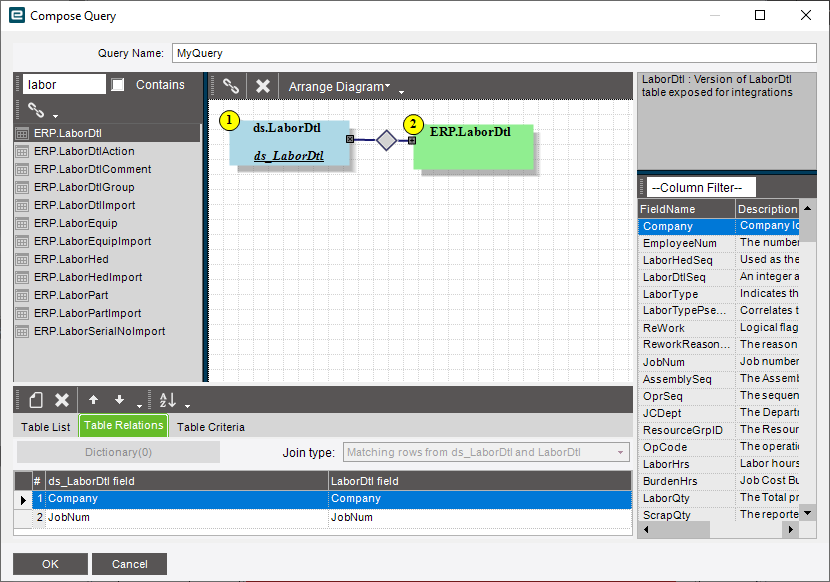Click the Column Filter input field
Image resolution: width=830 pixels, height=582 pixels.
pos(701,187)
